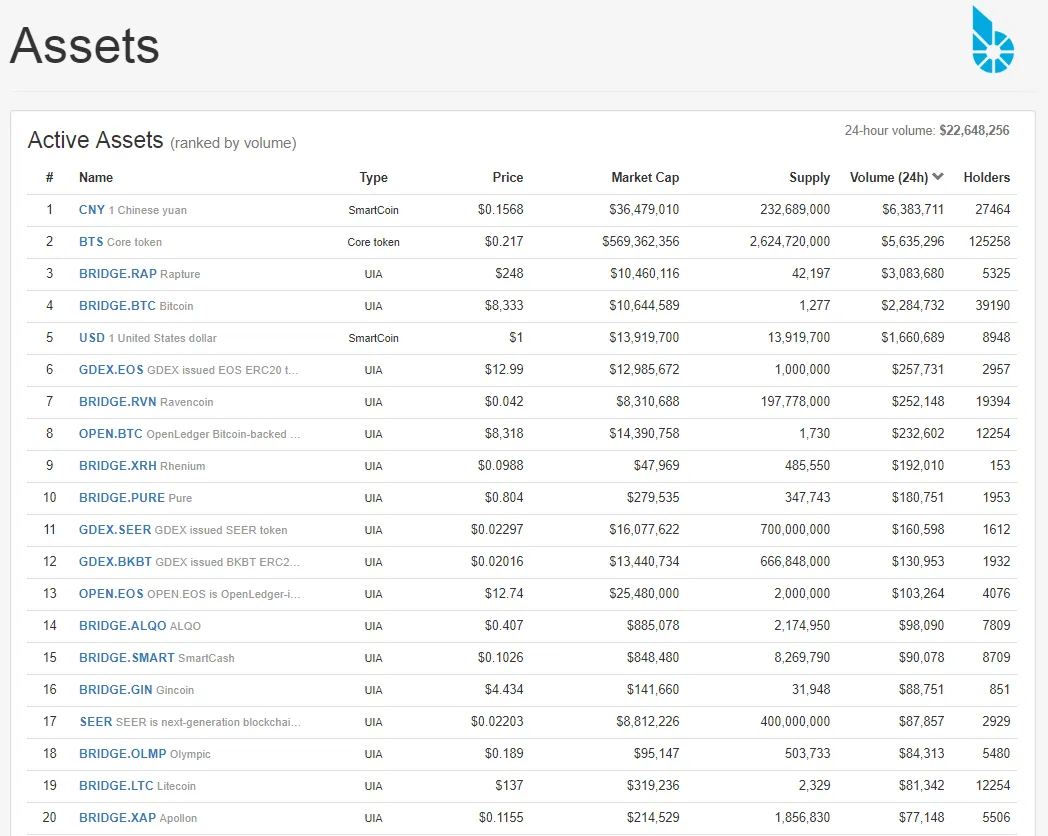The width and height of the screenshot is (1048, 836).
Task: Click CNY volume $6,383,711
Action: coord(913,210)
